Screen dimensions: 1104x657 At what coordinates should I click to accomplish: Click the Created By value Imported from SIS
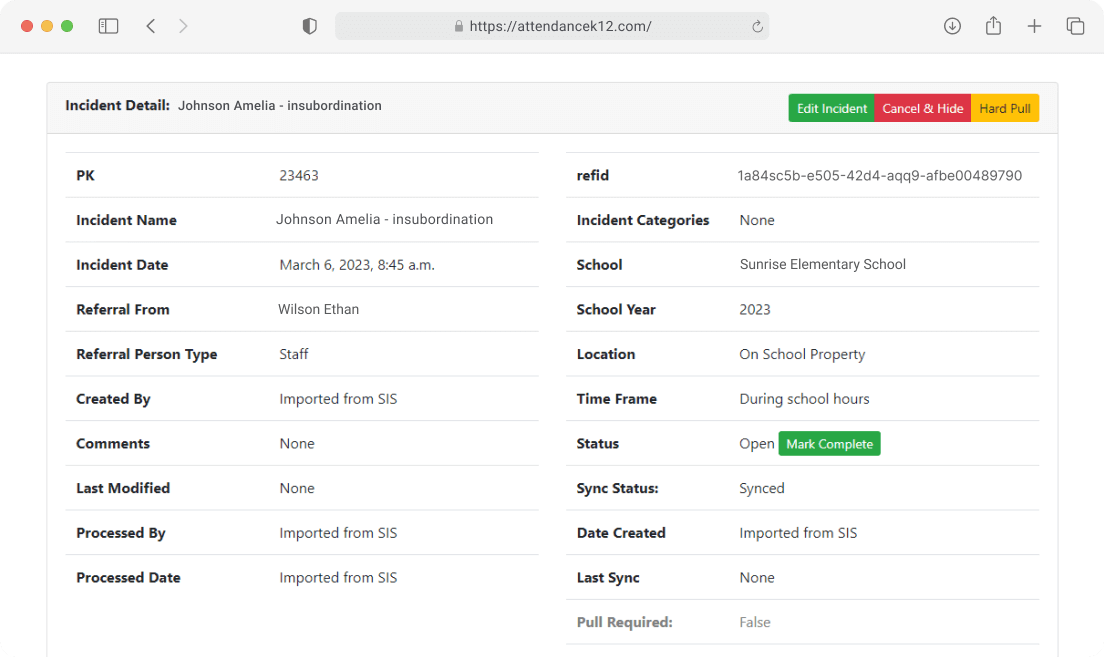(338, 399)
